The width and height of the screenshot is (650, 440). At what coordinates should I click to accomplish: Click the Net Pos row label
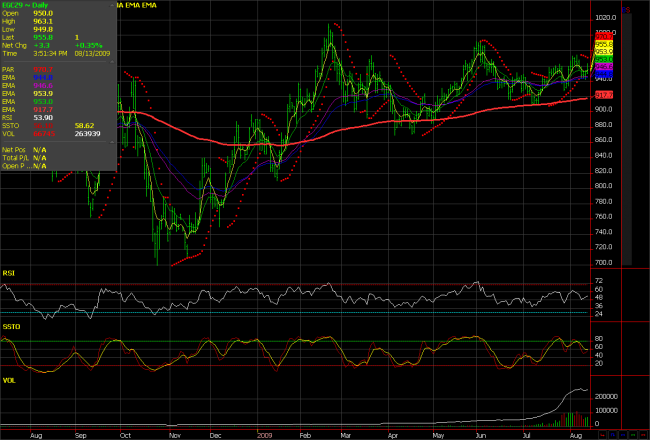click(x=14, y=150)
